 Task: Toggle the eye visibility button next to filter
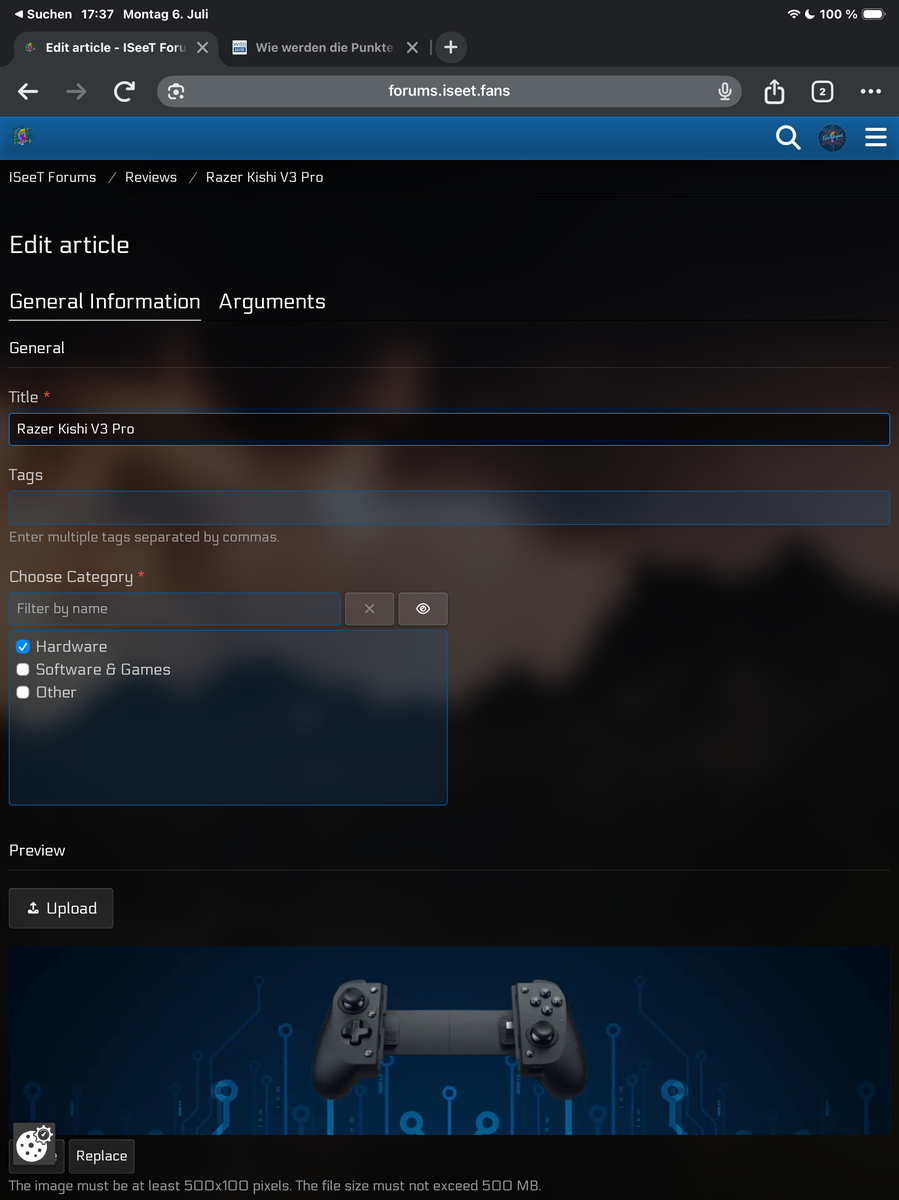click(423, 609)
